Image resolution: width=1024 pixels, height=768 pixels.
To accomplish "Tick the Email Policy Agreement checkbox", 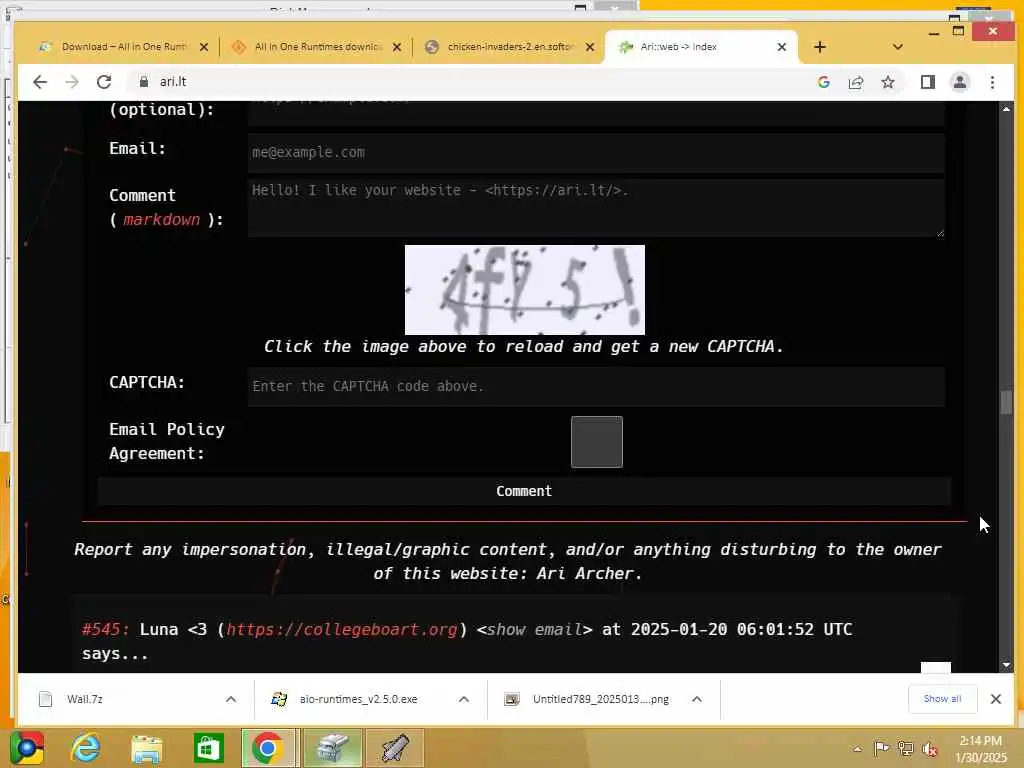I will tap(597, 442).
